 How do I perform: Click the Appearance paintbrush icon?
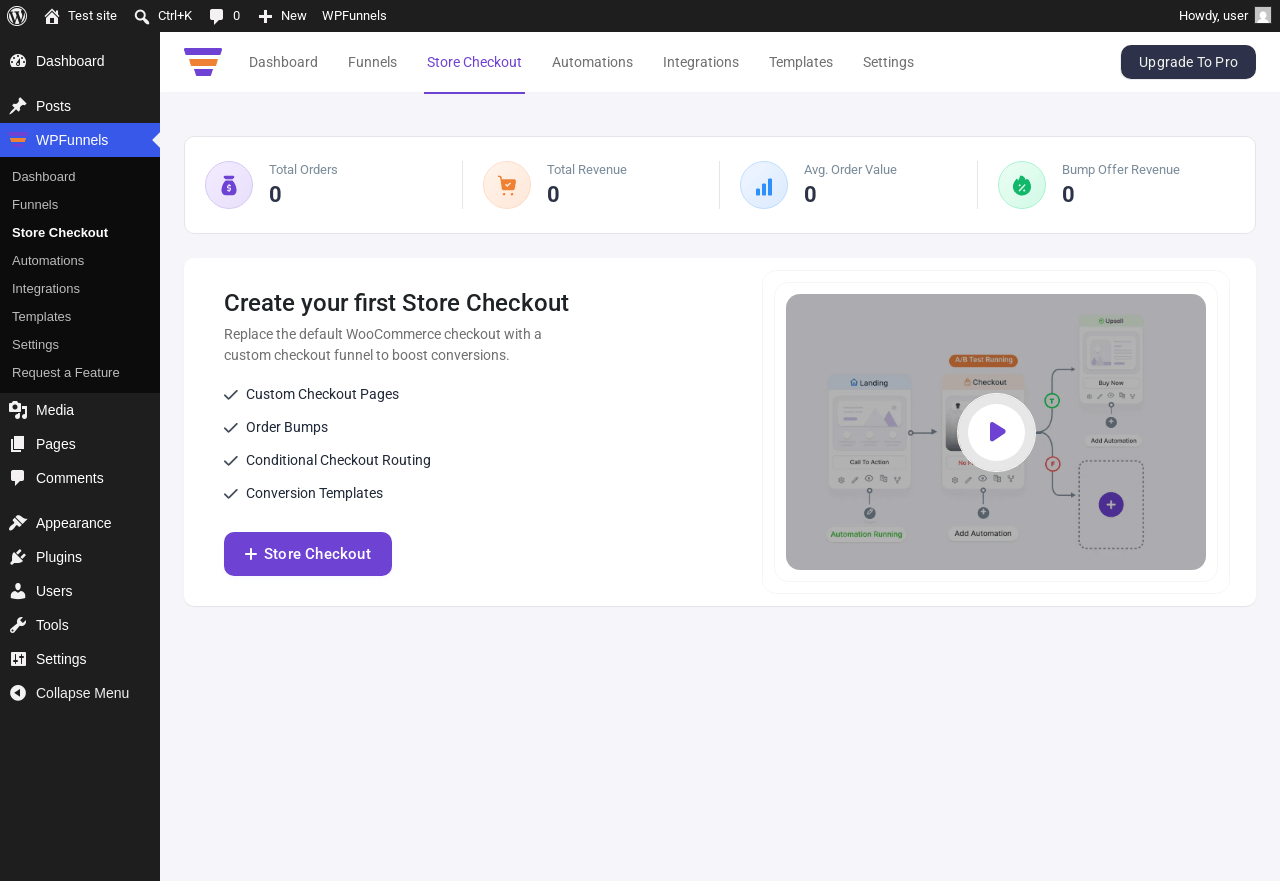click(x=18, y=523)
